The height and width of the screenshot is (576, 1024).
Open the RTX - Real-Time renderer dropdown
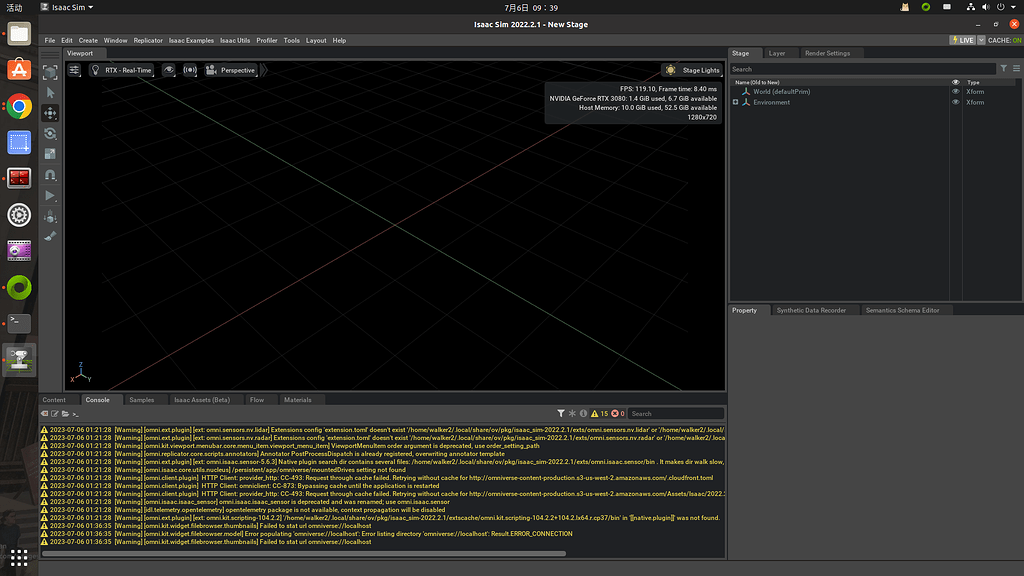tap(122, 70)
